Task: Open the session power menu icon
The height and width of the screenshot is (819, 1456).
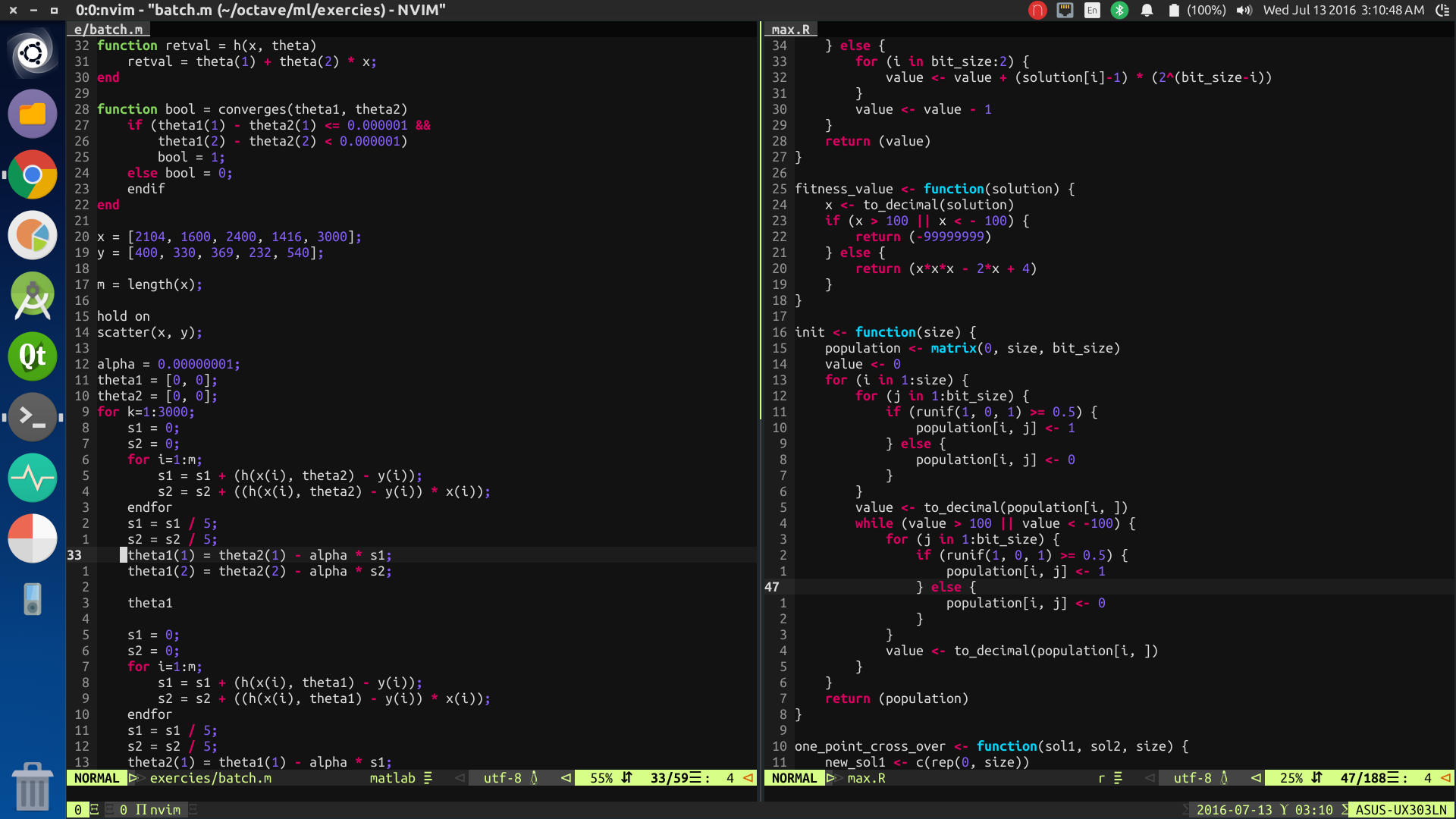Action: pos(1442,11)
